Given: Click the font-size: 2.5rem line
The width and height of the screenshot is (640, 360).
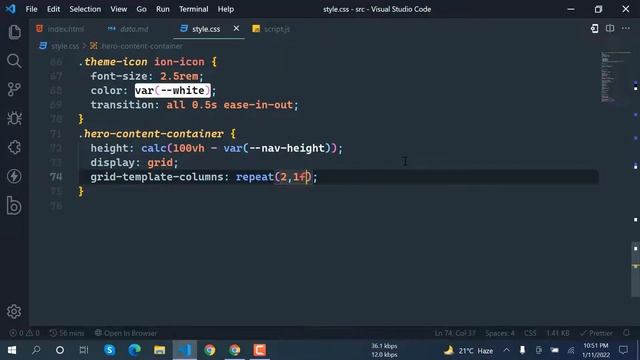Looking at the screenshot, I should 147,76.
